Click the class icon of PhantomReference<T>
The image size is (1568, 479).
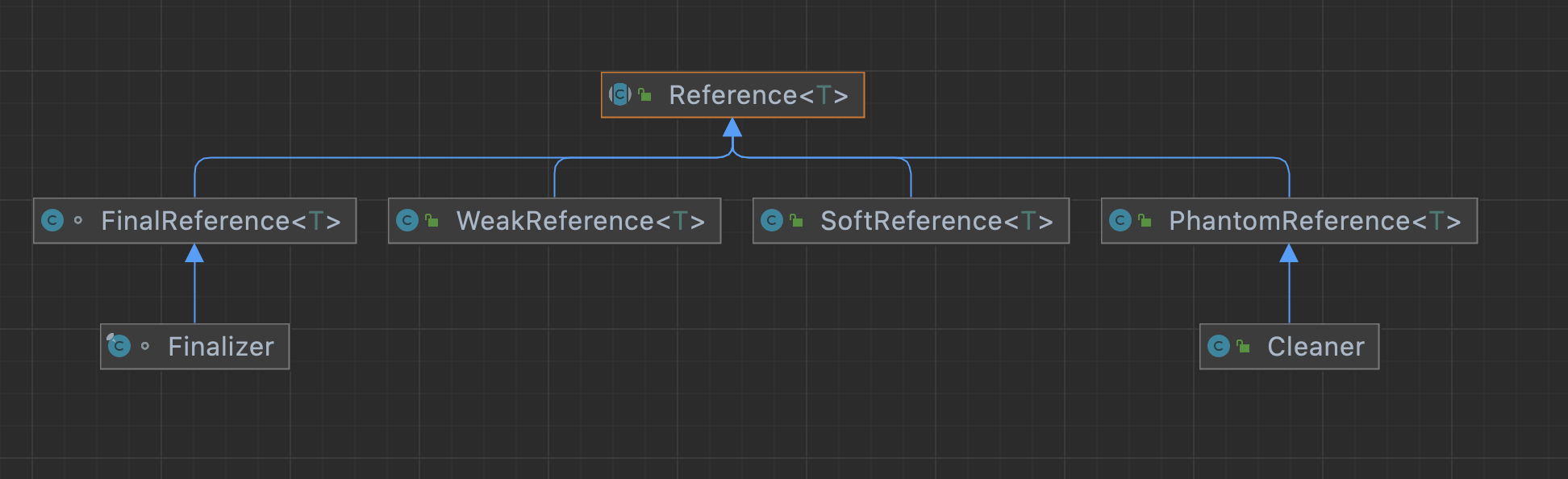(x=1120, y=220)
